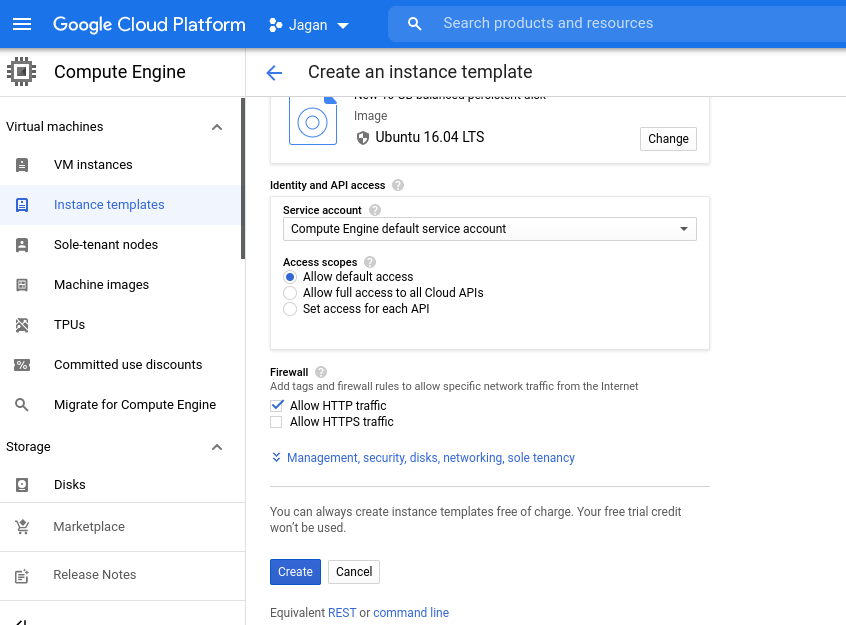Click the Cancel button
The image size is (846, 625).
(x=354, y=572)
